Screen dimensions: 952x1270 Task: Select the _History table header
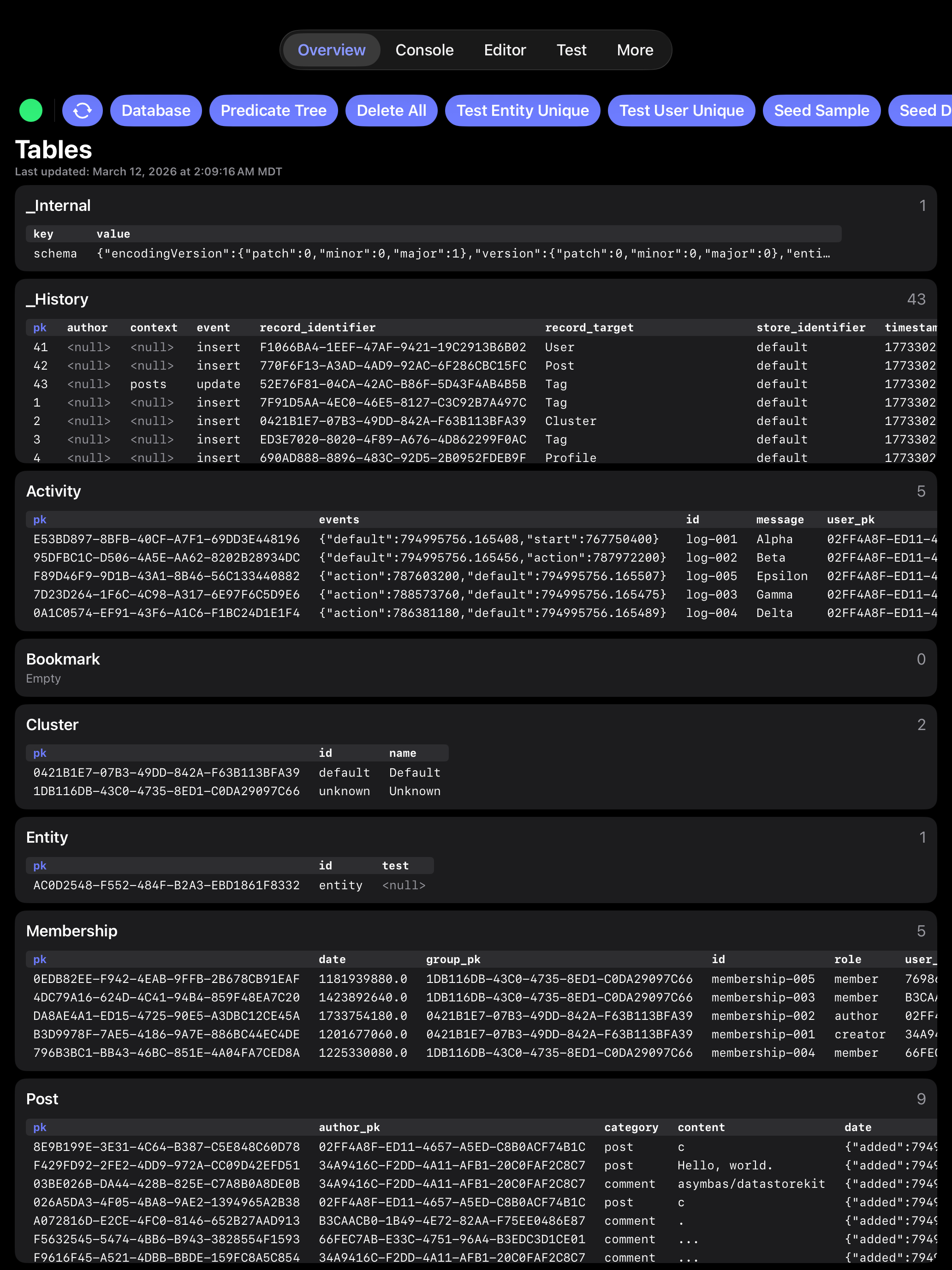[57, 299]
